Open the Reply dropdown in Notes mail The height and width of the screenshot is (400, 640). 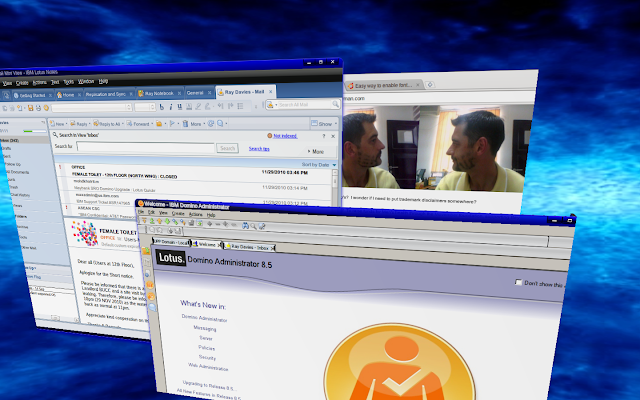[x=89, y=124]
